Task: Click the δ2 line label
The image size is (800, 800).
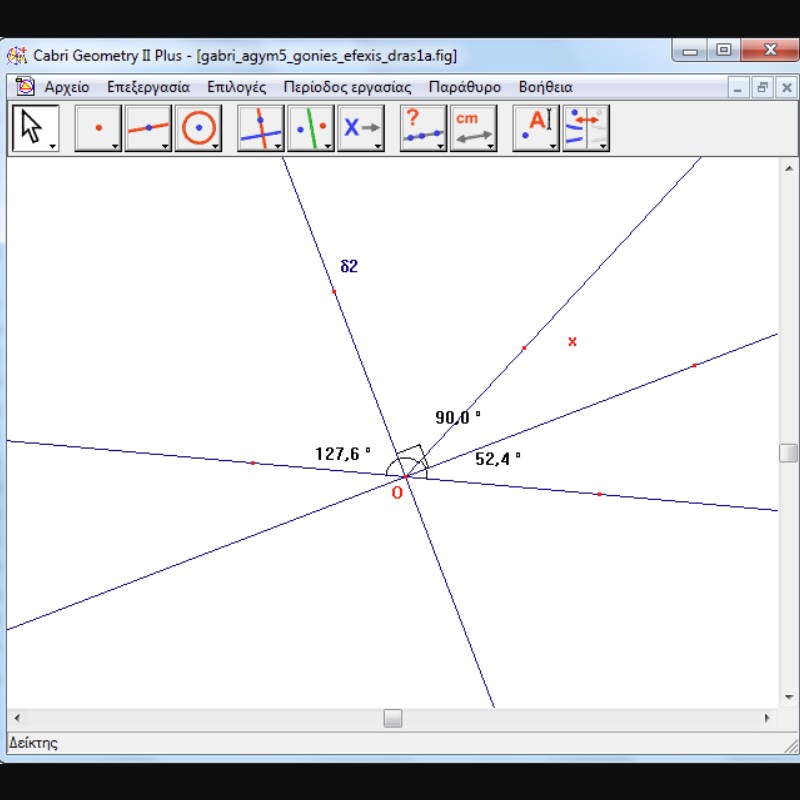Action: click(349, 266)
